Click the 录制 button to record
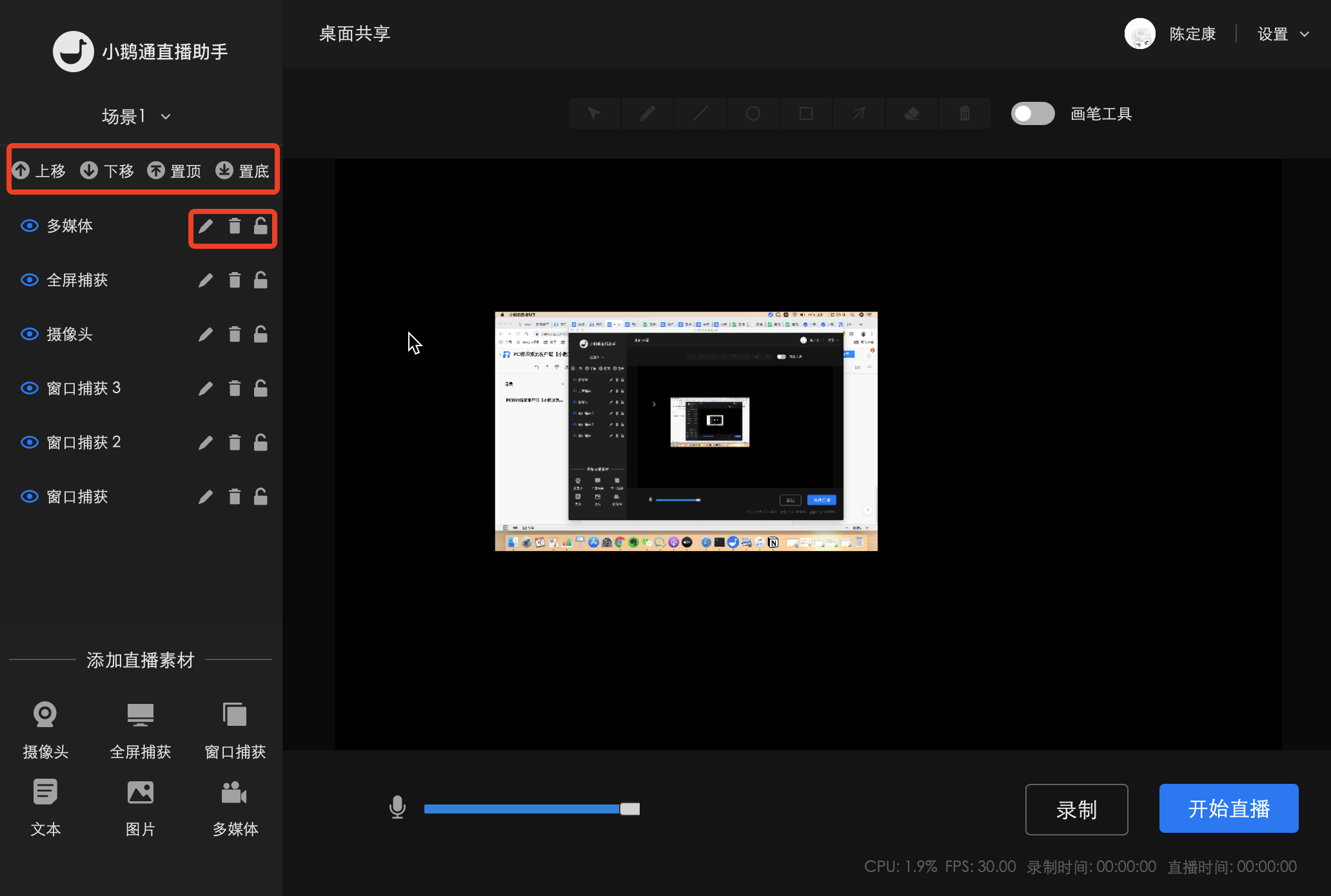Viewport: 1331px width, 896px height. pos(1076,809)
